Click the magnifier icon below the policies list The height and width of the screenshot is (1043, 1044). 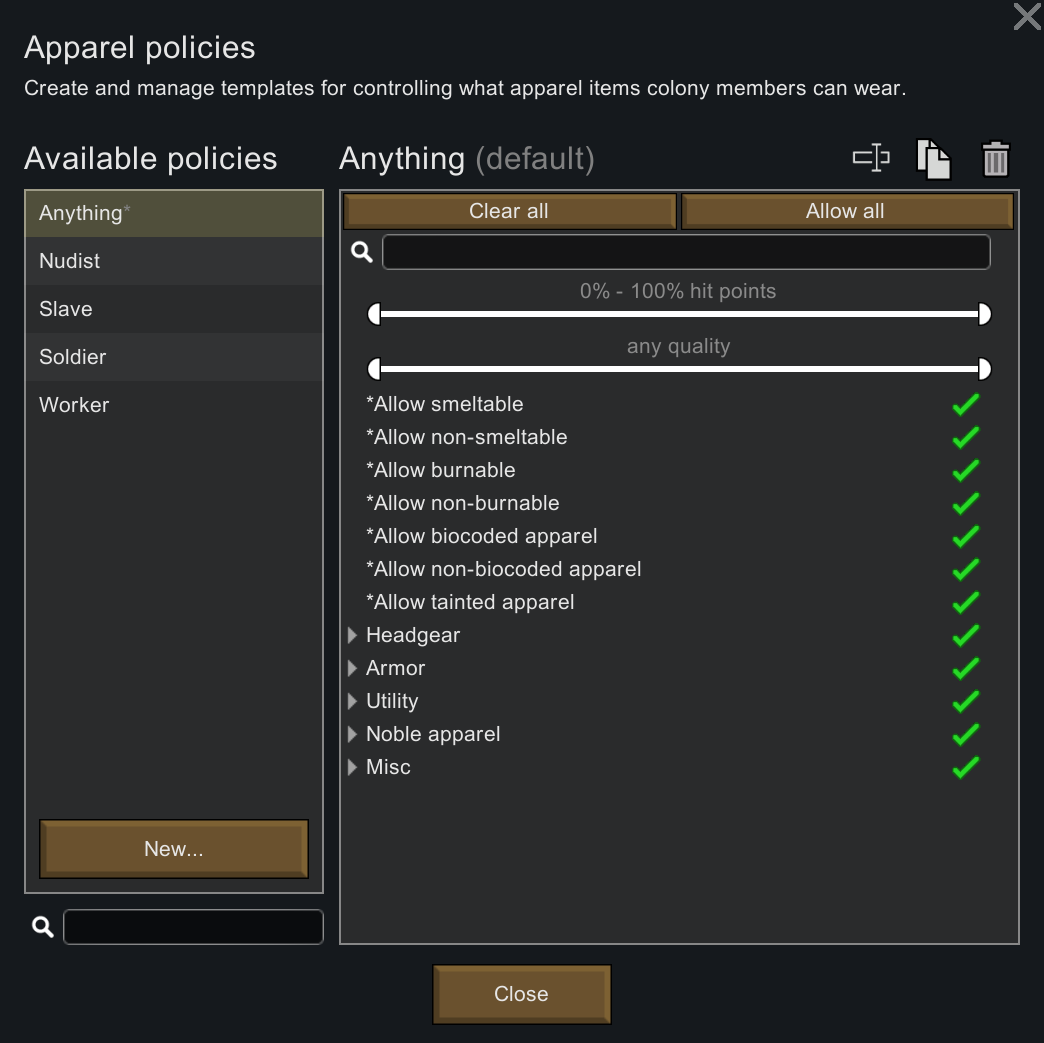point(42,927)
